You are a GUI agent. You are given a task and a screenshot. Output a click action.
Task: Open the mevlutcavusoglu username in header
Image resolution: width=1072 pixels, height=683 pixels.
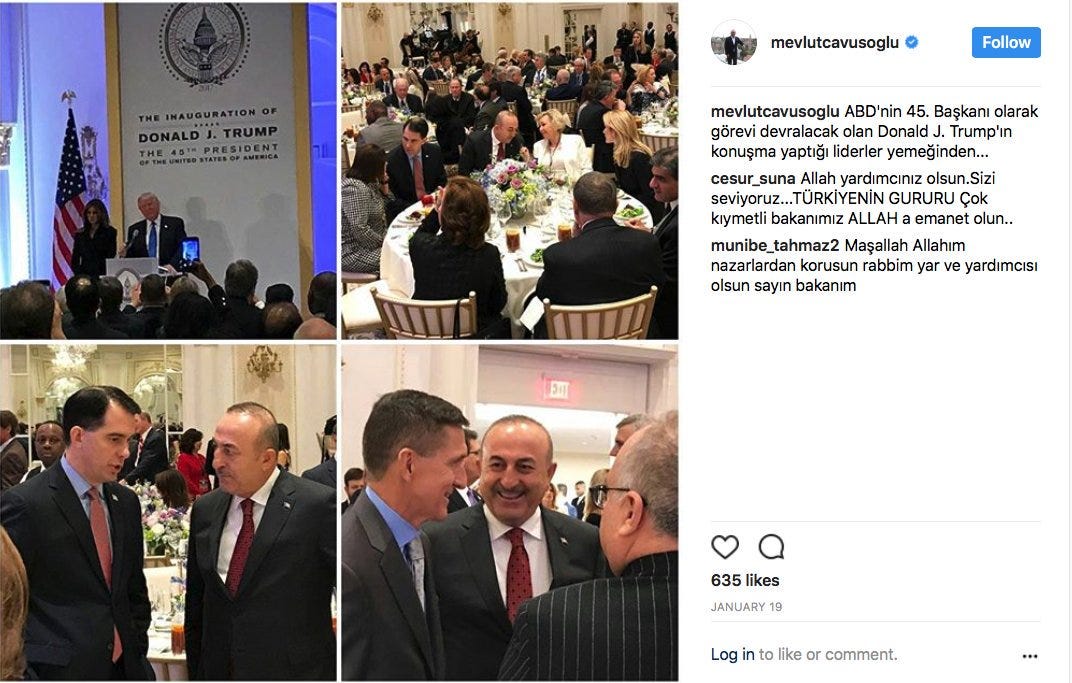(834, 42)
